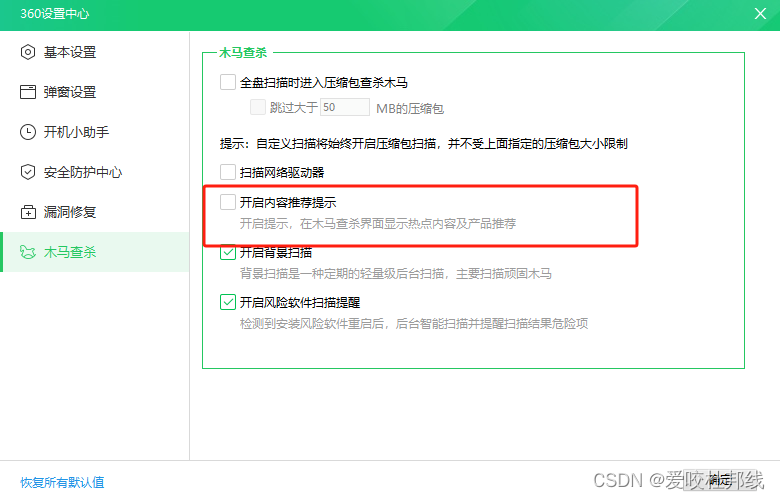Screen dimensions: 780x500
Task: Select the 弹窗设置 window icon
Action: [x=28, y=92]
